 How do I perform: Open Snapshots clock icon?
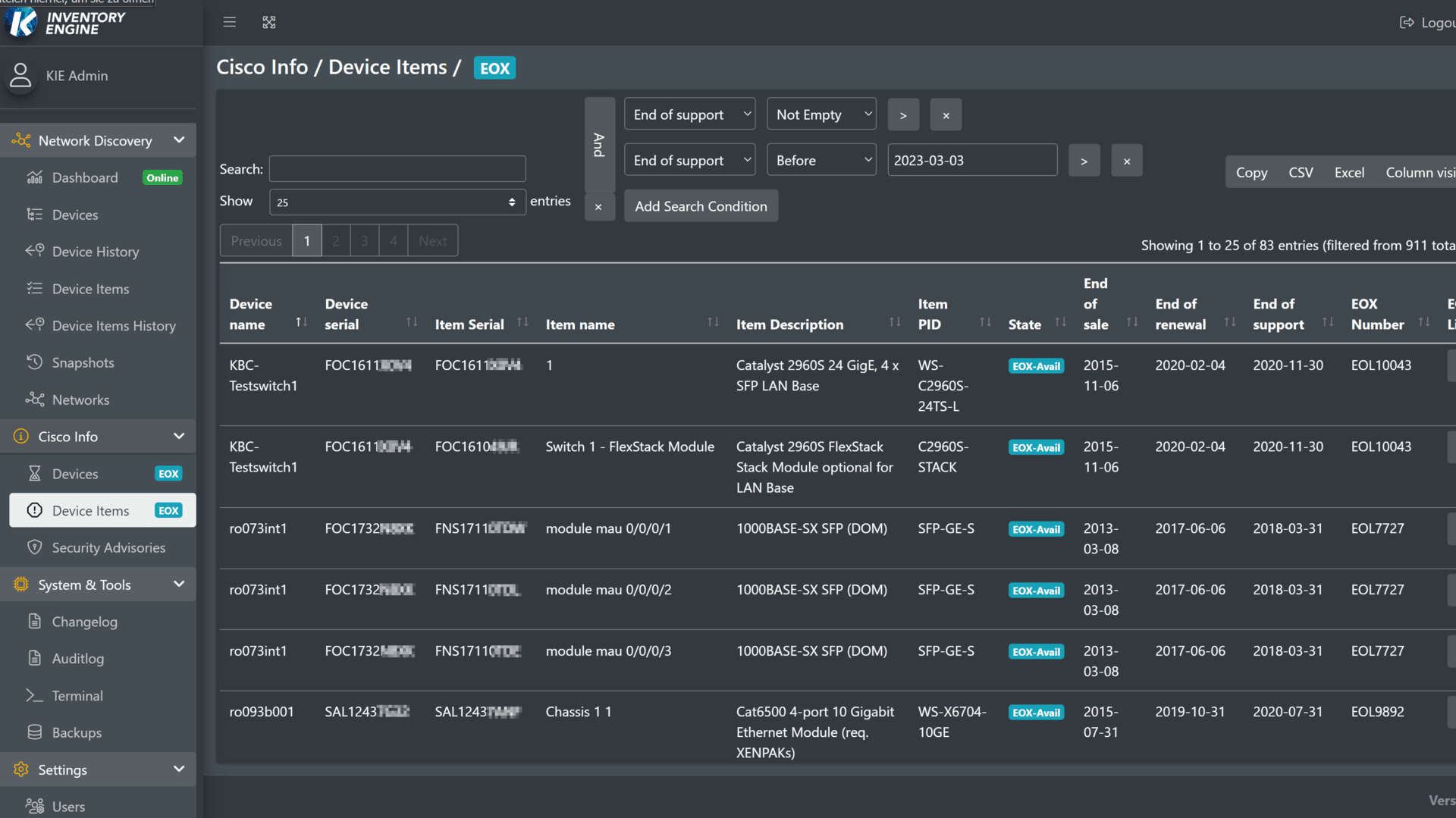tap(35, 362)
